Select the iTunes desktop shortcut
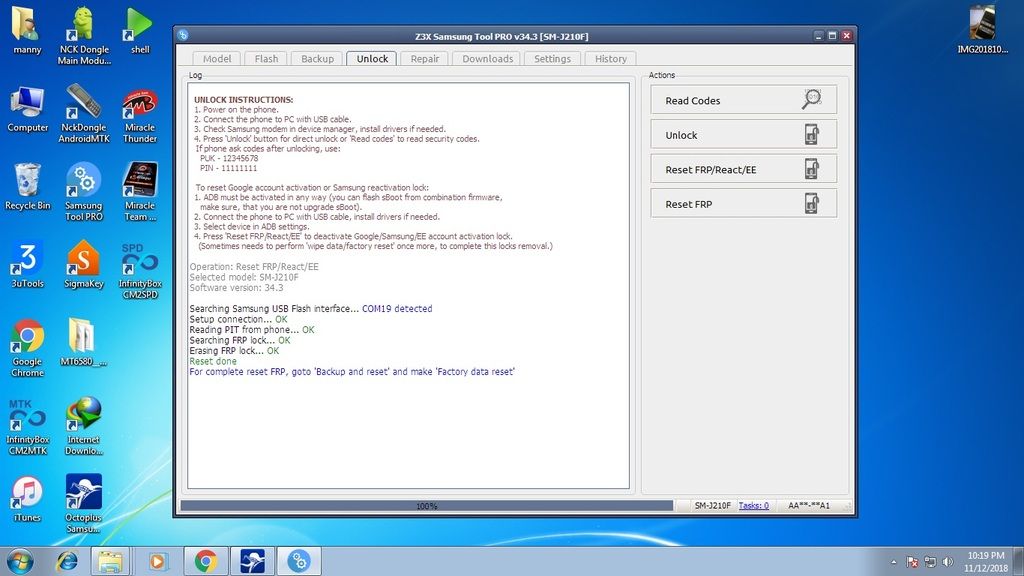 [x=27, y=498]
